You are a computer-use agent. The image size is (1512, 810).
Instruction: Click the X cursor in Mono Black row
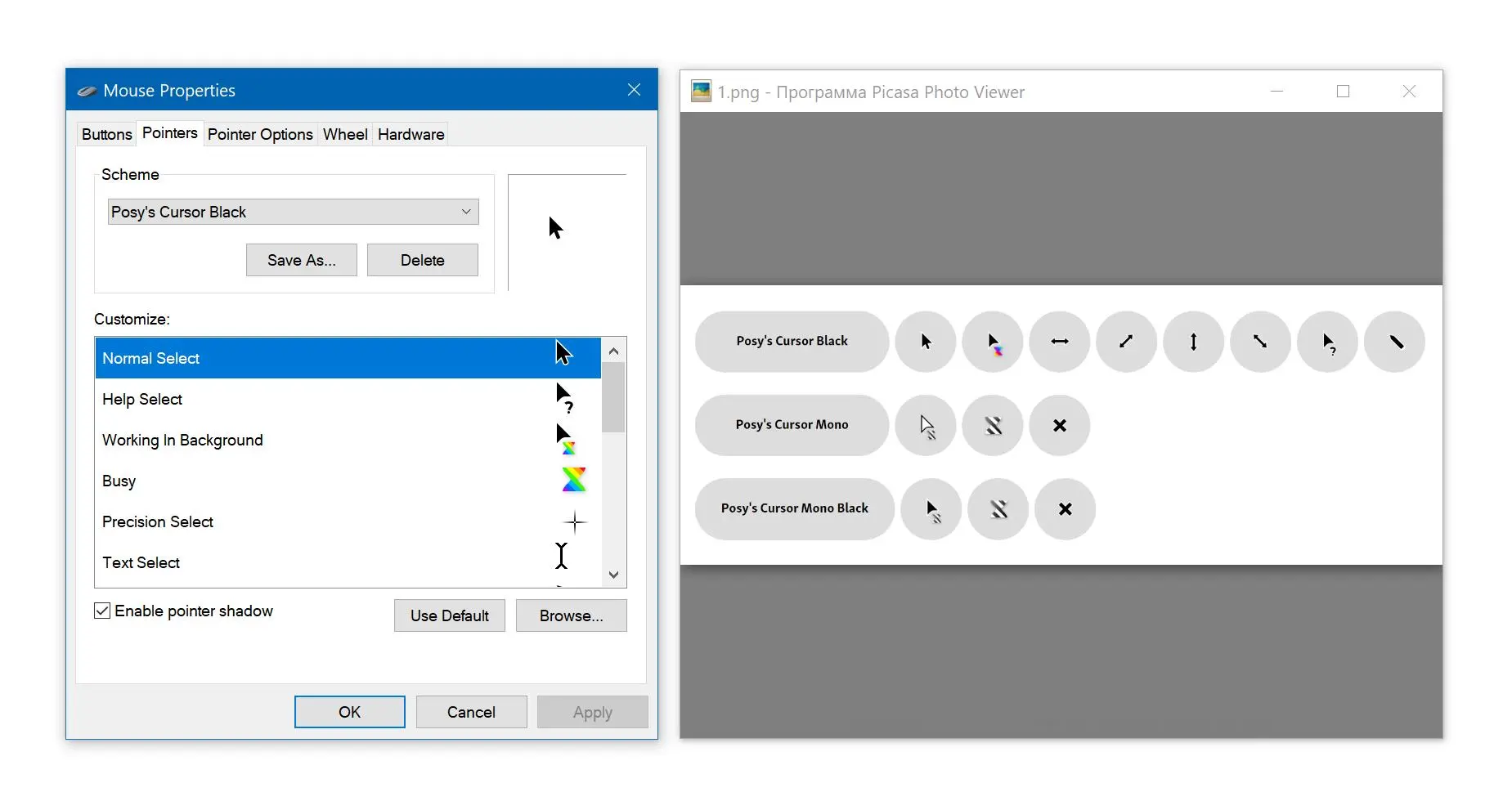(1066, 509)
